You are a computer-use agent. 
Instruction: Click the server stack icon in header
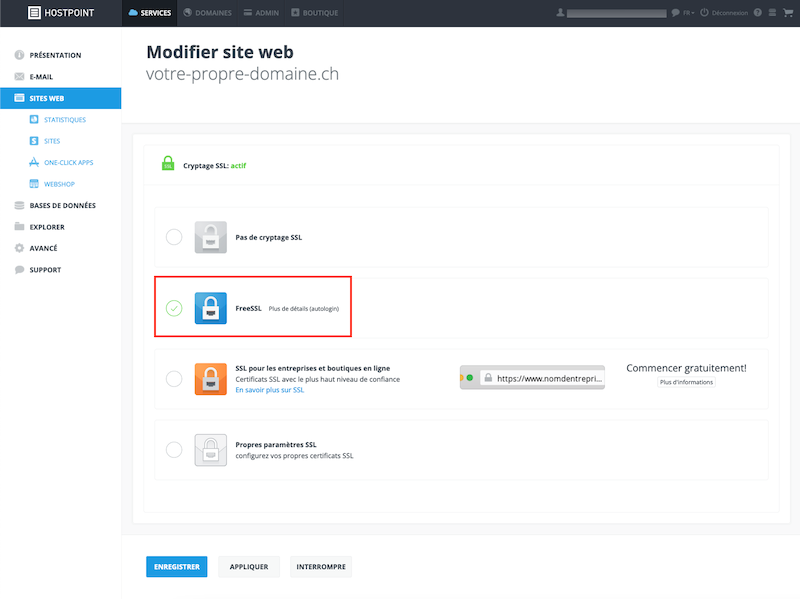pos(772,13)
